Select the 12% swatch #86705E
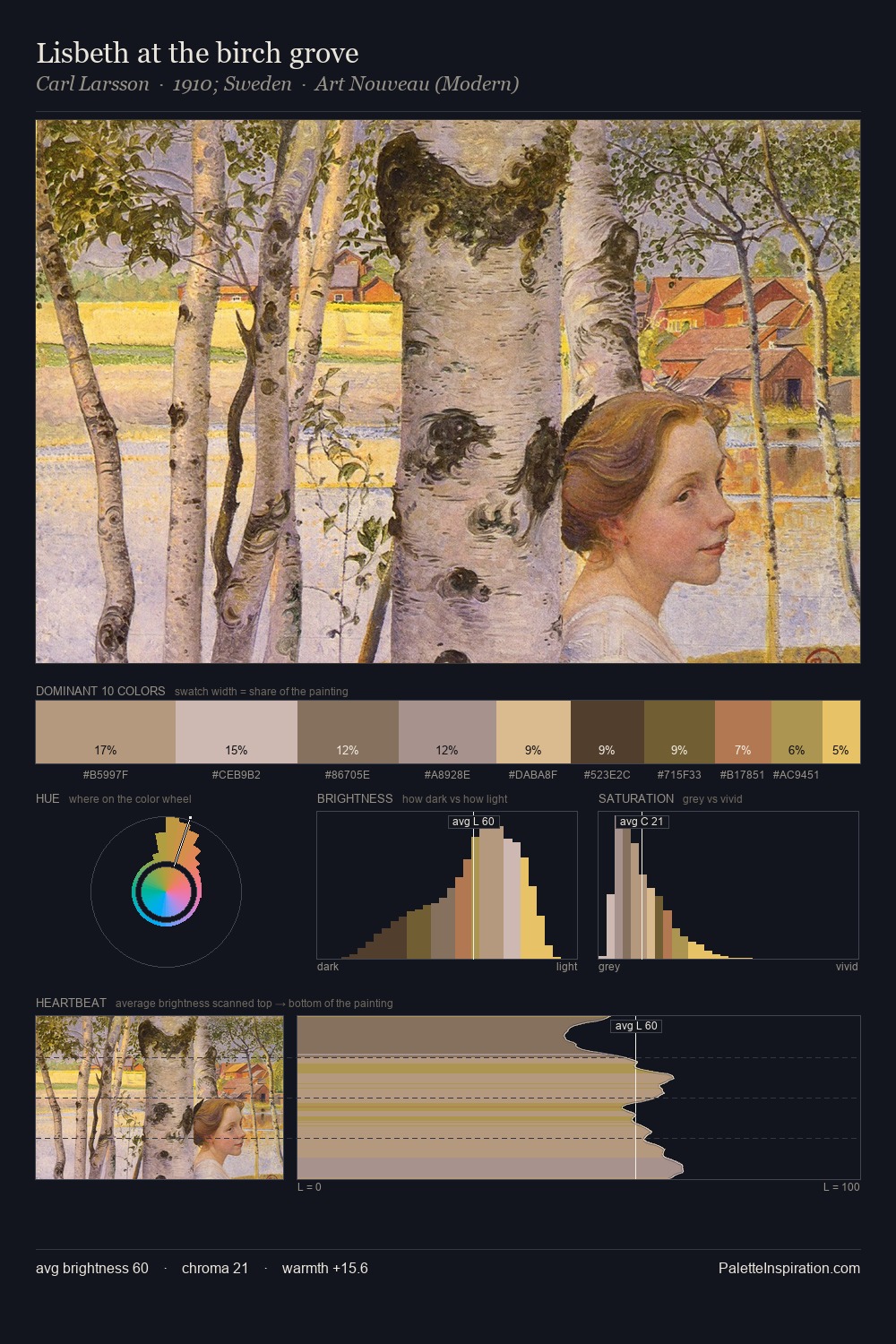The image size is (896, 1344). (x=348, y=732)
